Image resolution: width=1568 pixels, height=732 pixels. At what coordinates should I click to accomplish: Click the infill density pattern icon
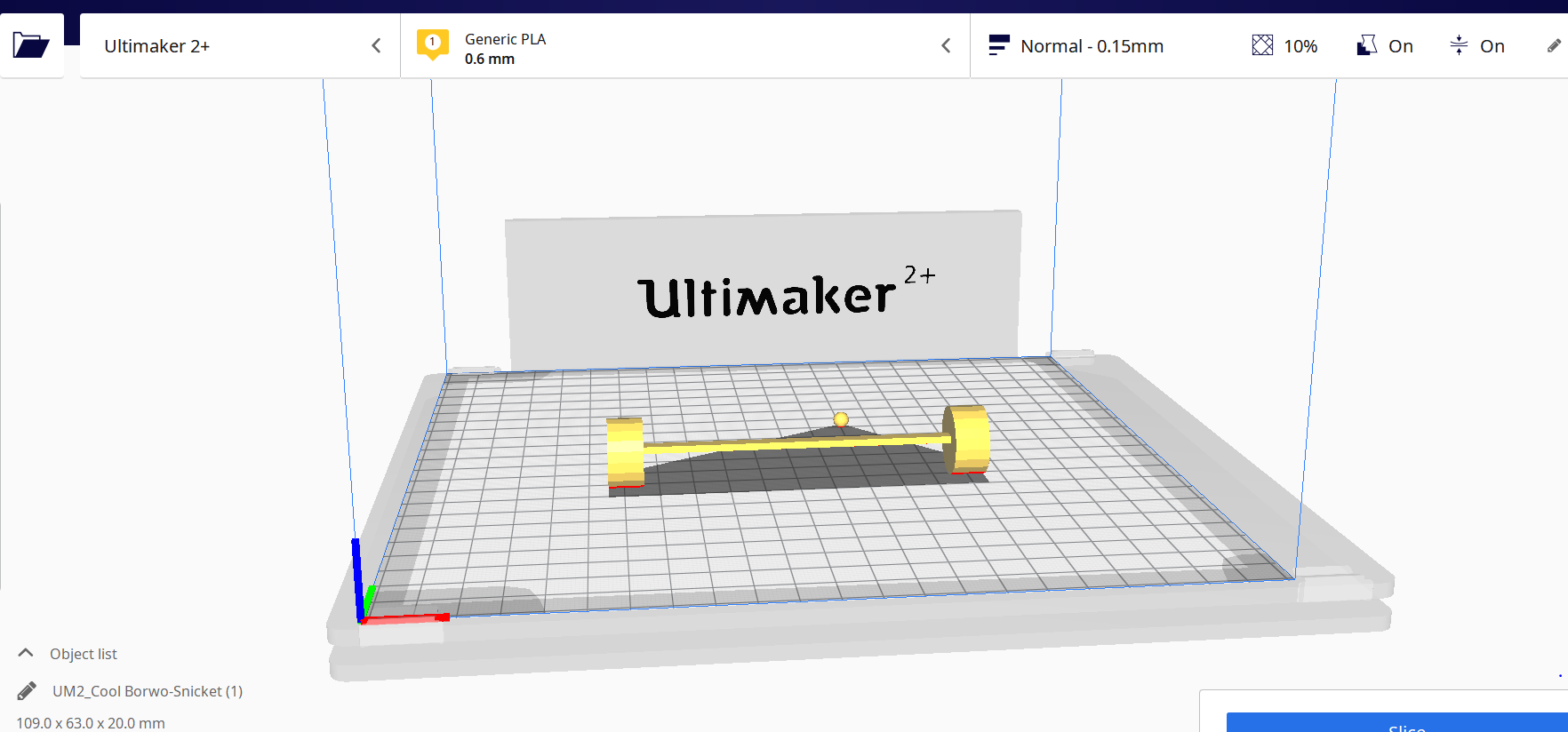pos(1262,45)
